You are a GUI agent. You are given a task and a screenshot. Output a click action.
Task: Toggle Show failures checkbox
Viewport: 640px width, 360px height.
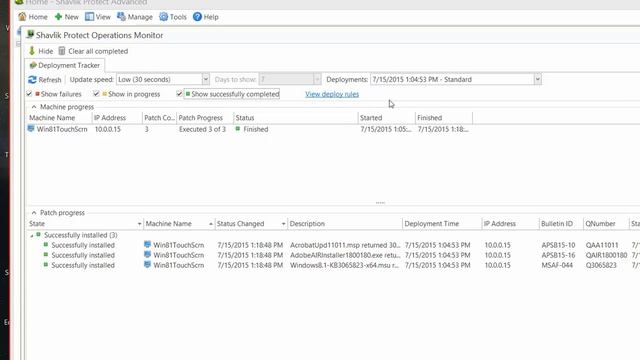pos(29,94)
